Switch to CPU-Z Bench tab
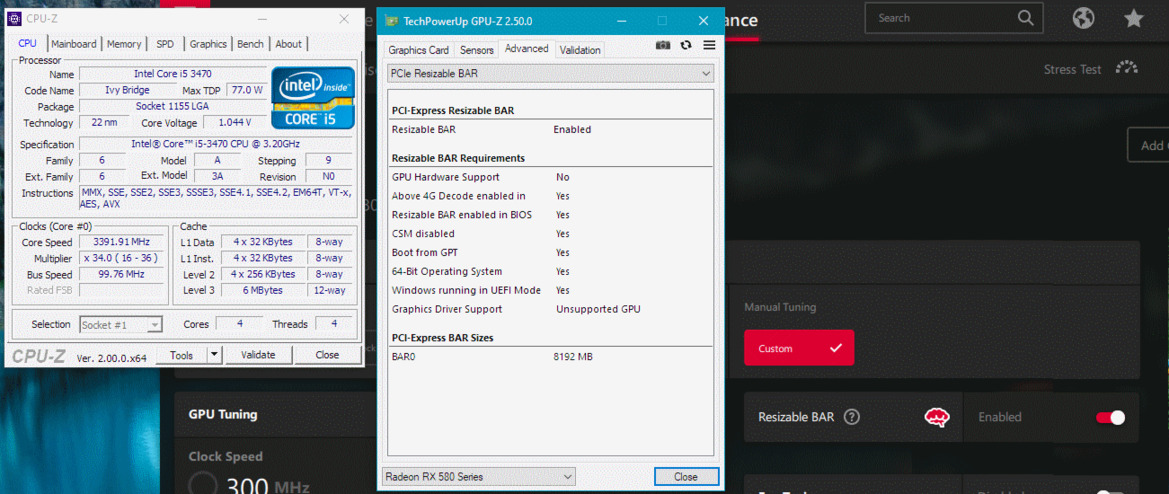This screenshot has width=1169, height=494. point(250,44)
